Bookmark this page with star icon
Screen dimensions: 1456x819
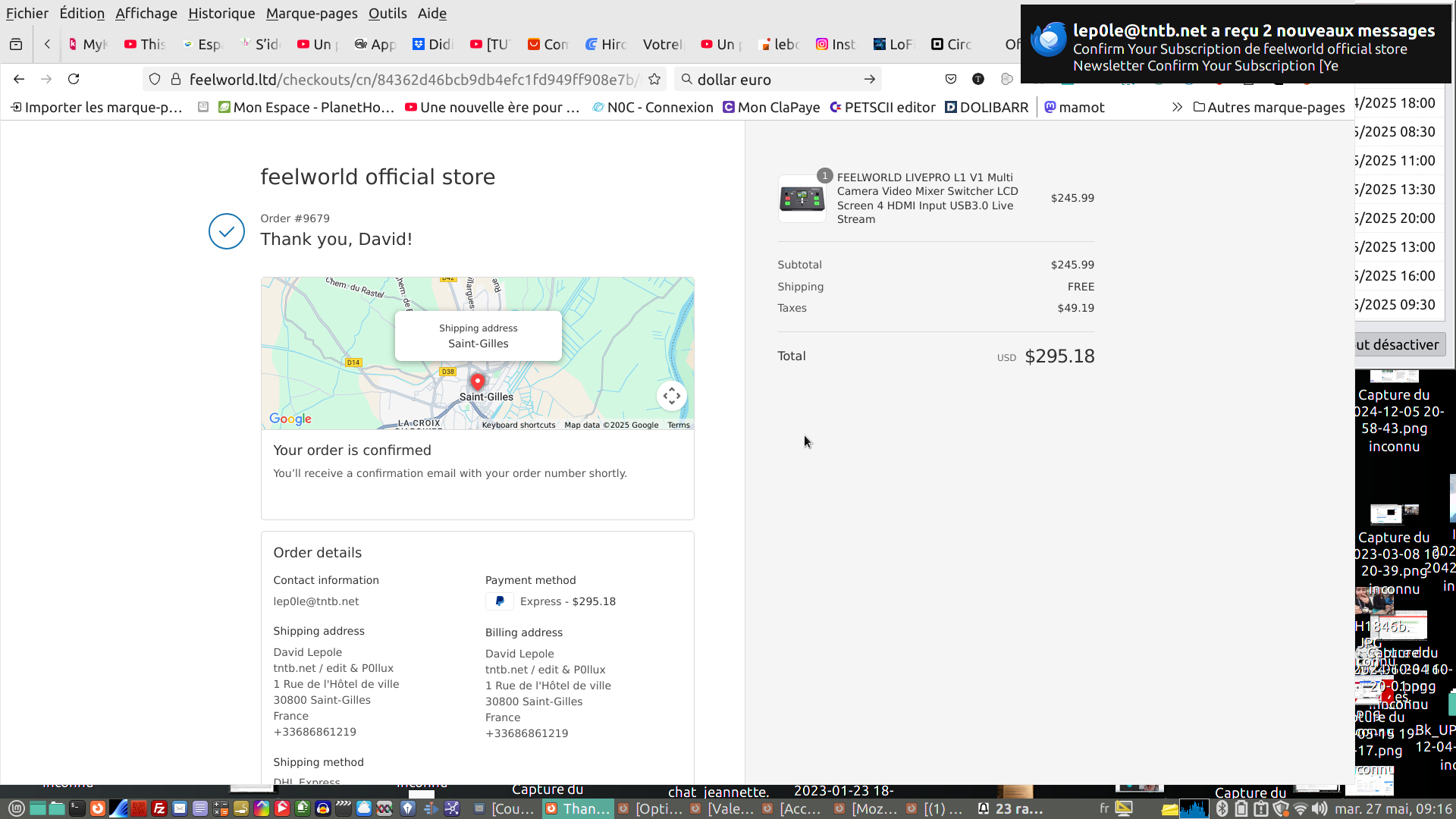(x=654, y=79)
